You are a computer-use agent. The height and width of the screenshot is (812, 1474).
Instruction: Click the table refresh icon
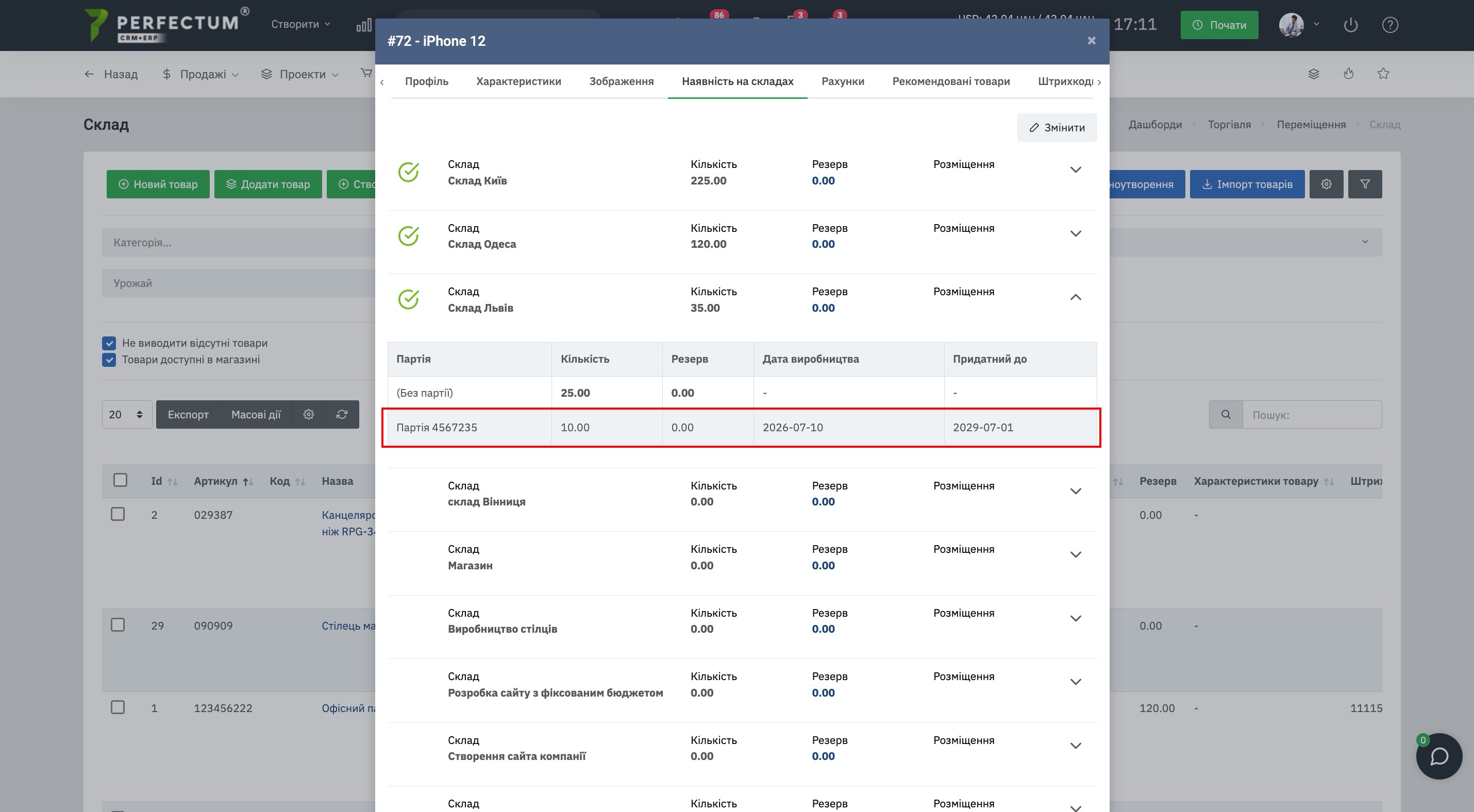(x=342, y=415)
